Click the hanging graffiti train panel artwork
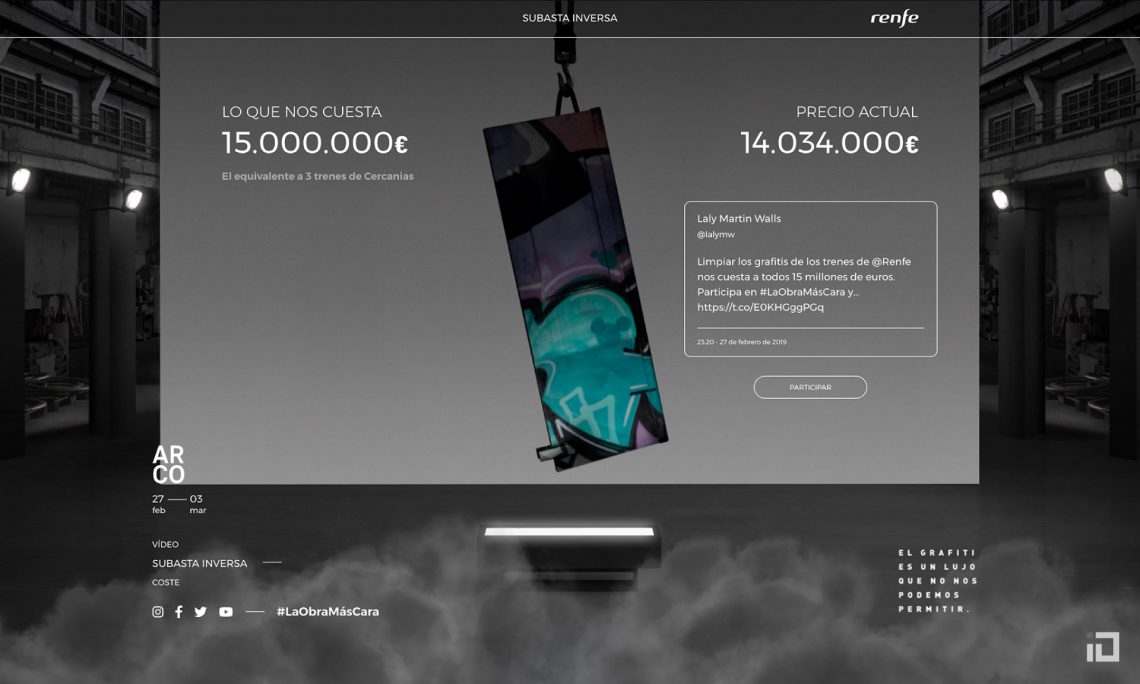The width and height of the screenshot is (1140, 684). 576,289
